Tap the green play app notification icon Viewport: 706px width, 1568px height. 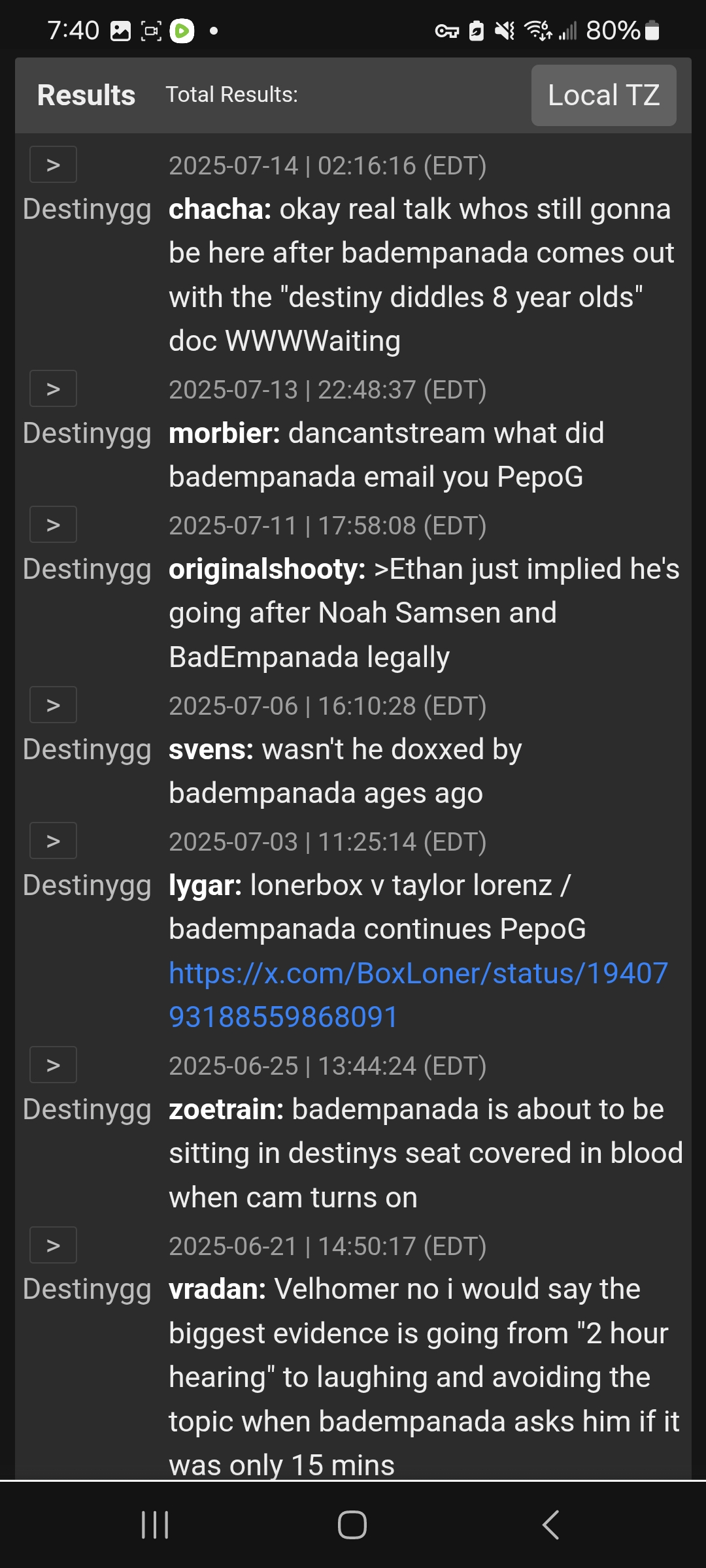182,31
